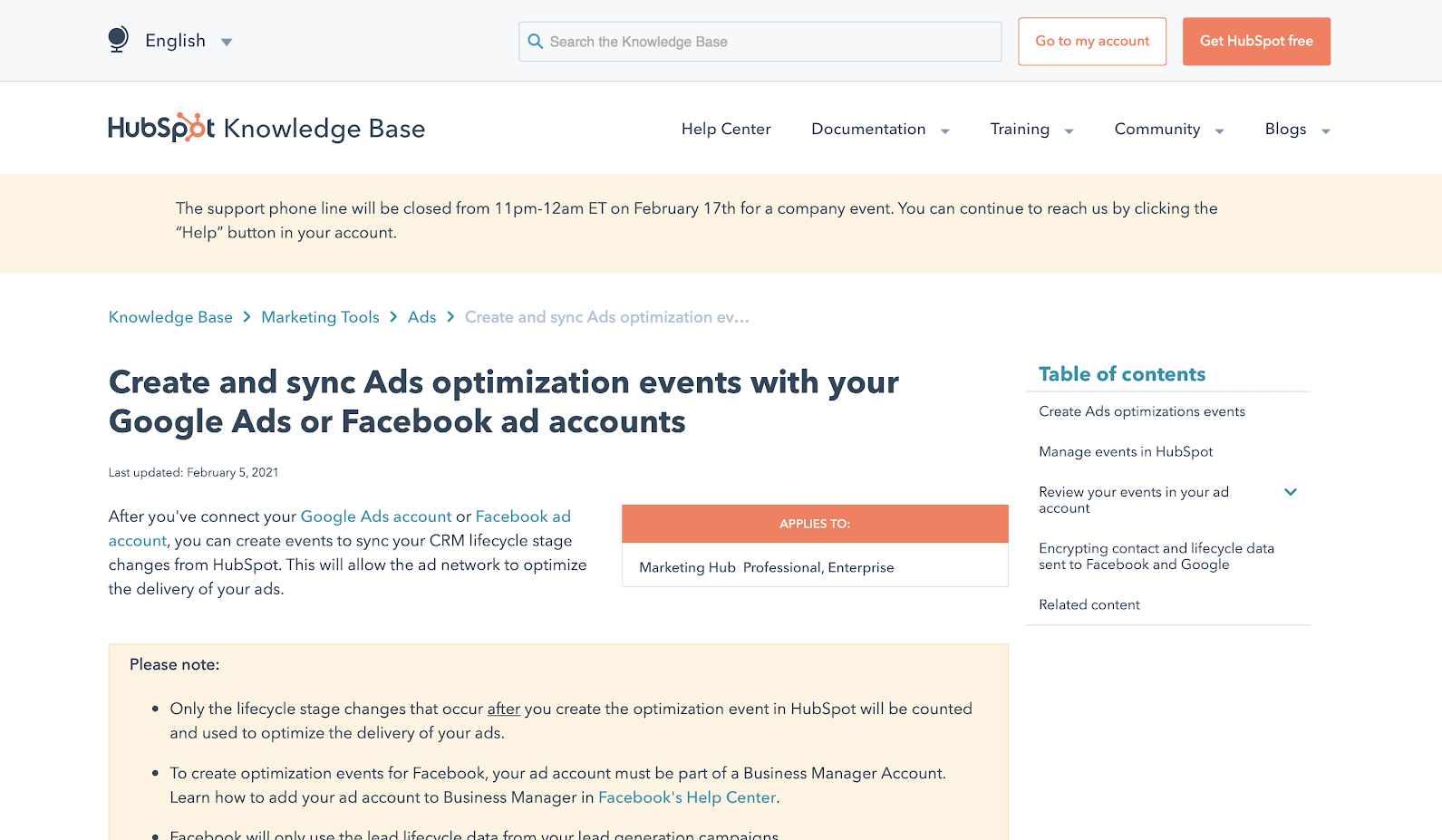Open the Training menu
1442x840 pixels.
pyautogui.click(x=1020, y=129)
